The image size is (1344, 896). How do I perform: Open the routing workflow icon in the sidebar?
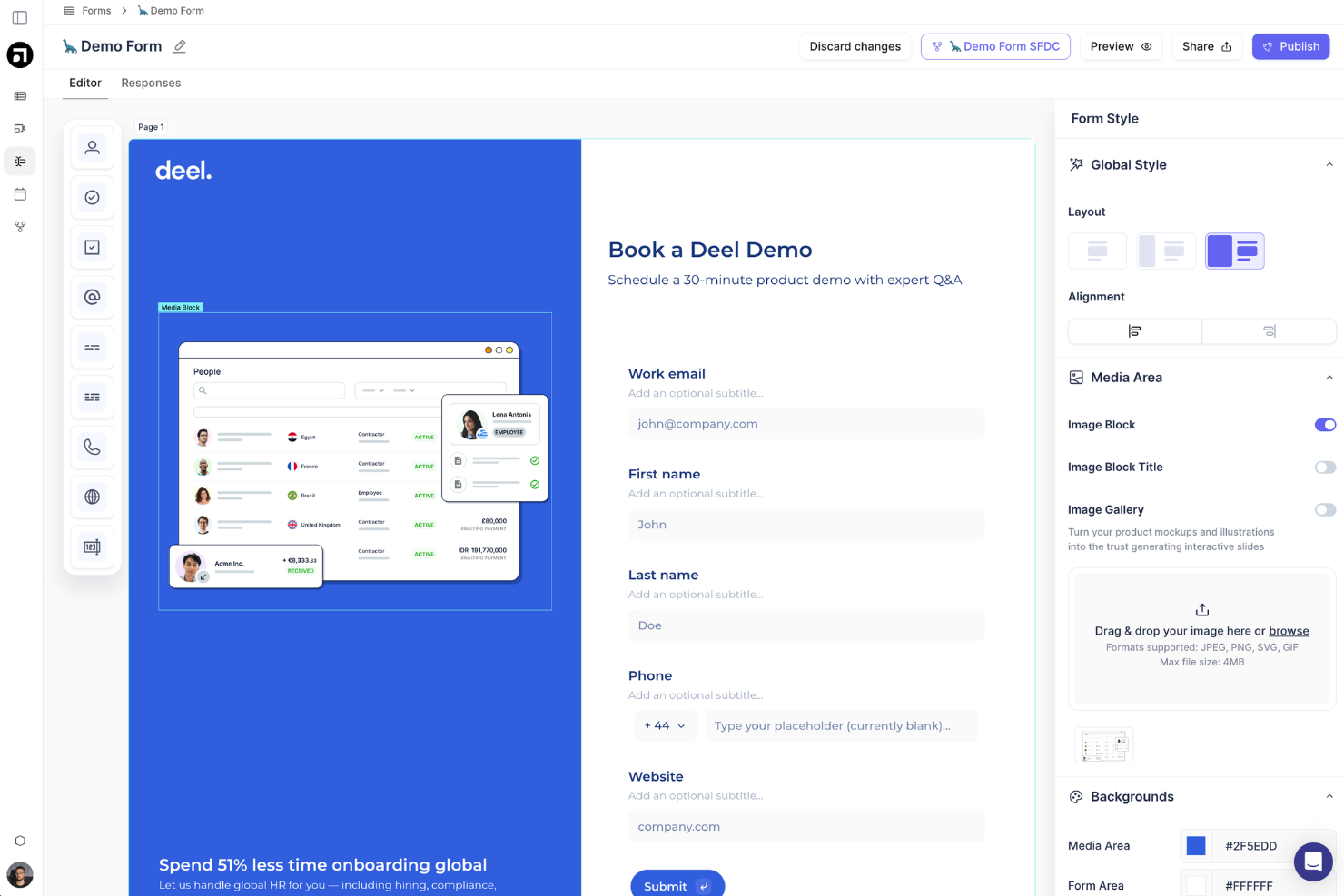[x=20, y=226]
